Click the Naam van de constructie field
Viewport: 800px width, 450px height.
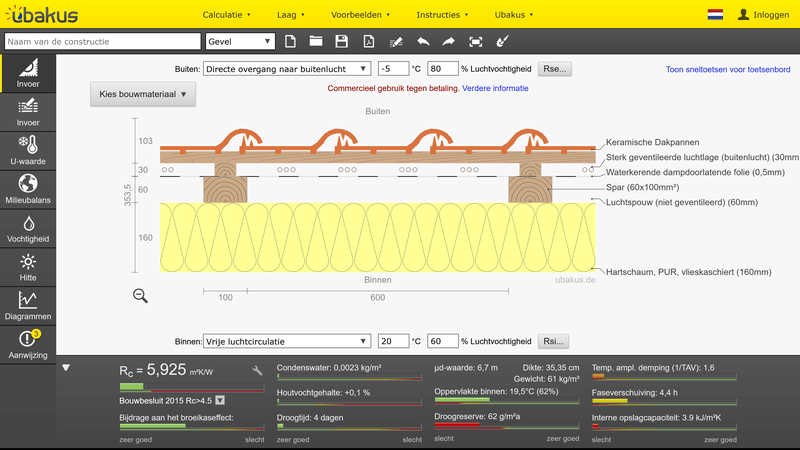103,41
